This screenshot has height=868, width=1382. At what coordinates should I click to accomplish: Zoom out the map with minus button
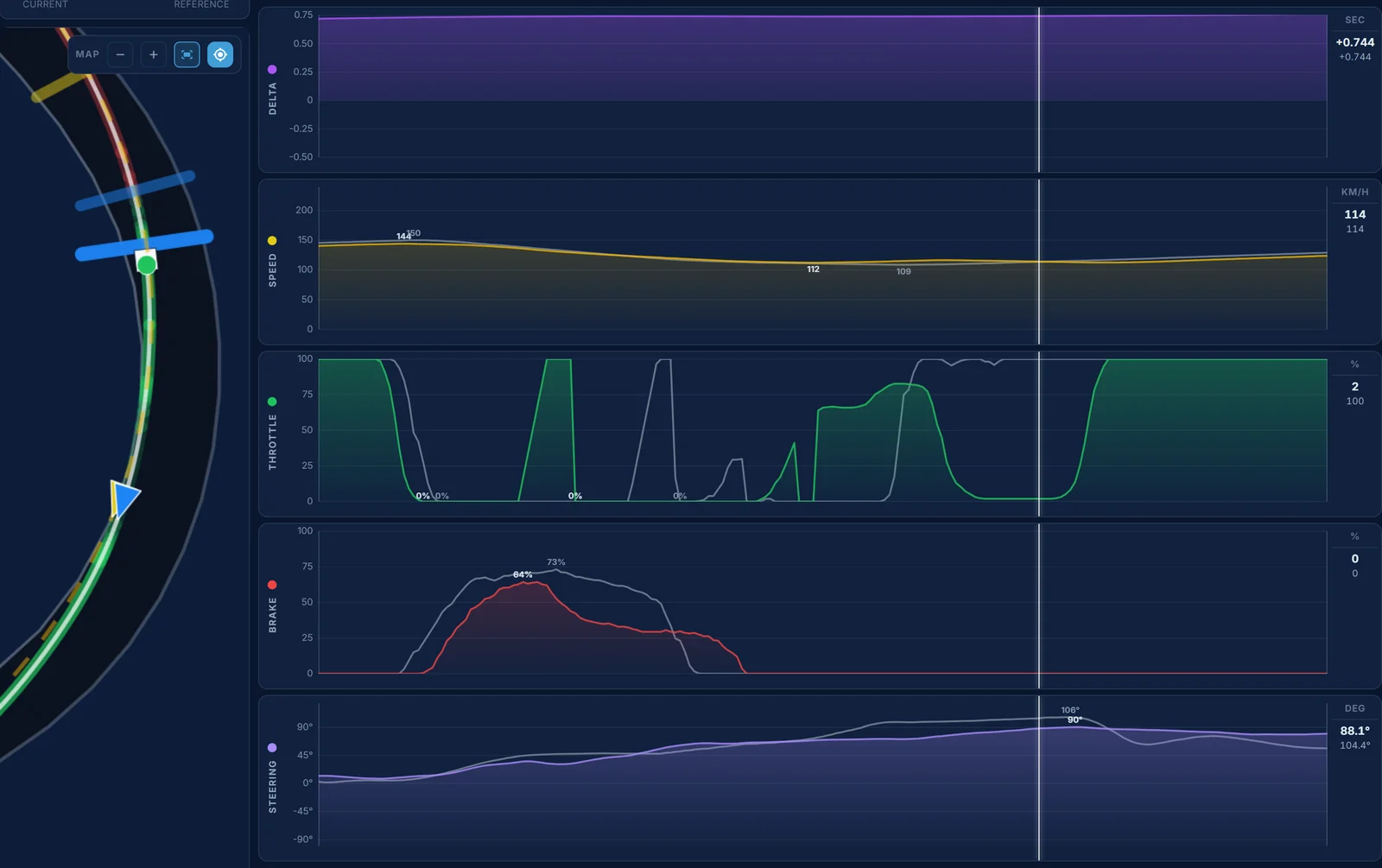[120, 54]
